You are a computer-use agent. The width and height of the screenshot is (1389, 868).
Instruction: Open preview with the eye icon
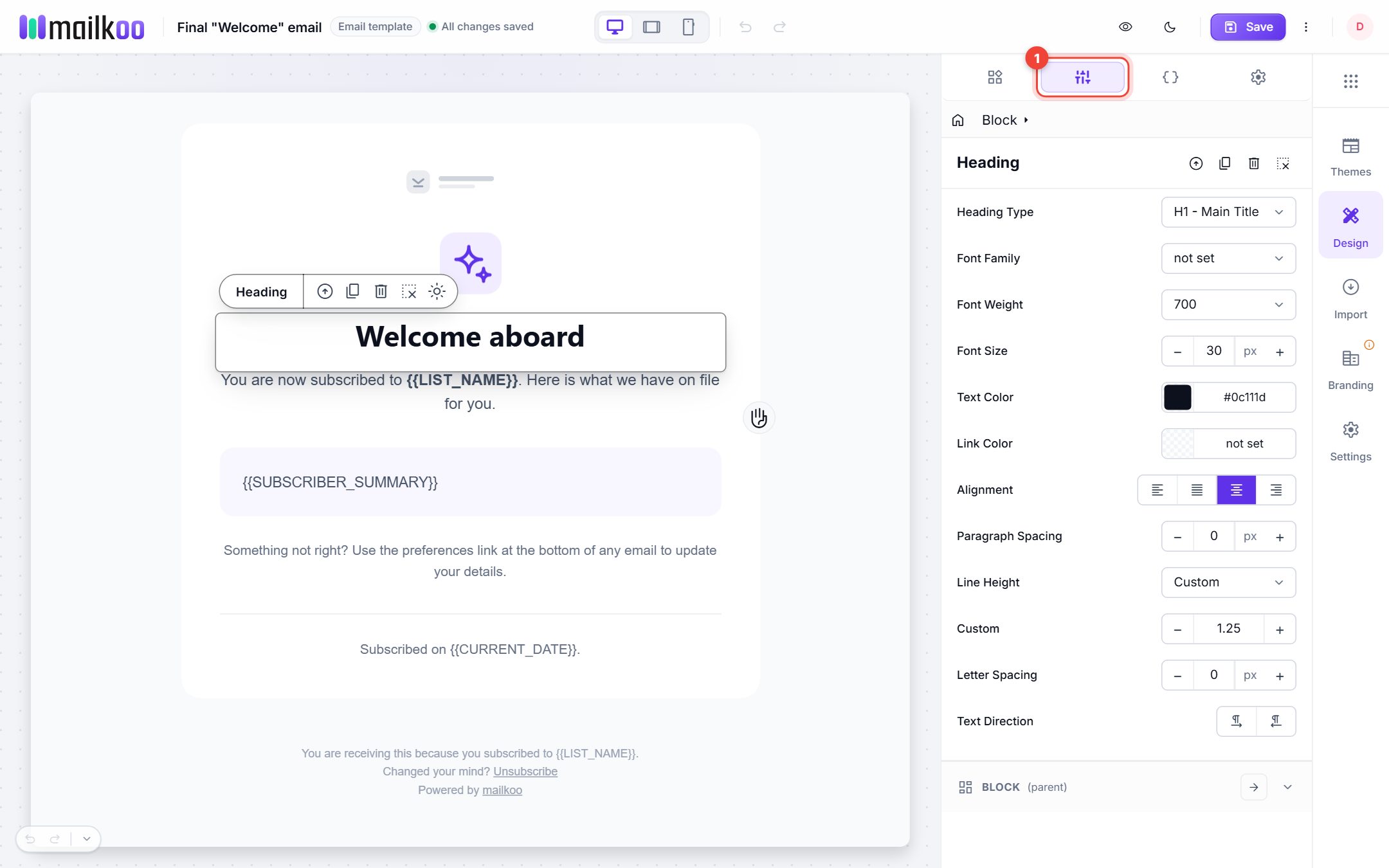pos(1125,27)
